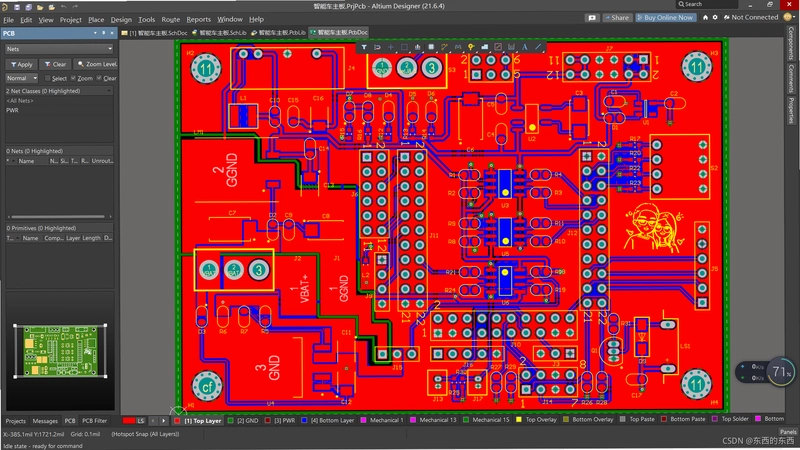This screenshot has width=800, height=450.
Task: Open the Panels button
Action: point(788,432)
